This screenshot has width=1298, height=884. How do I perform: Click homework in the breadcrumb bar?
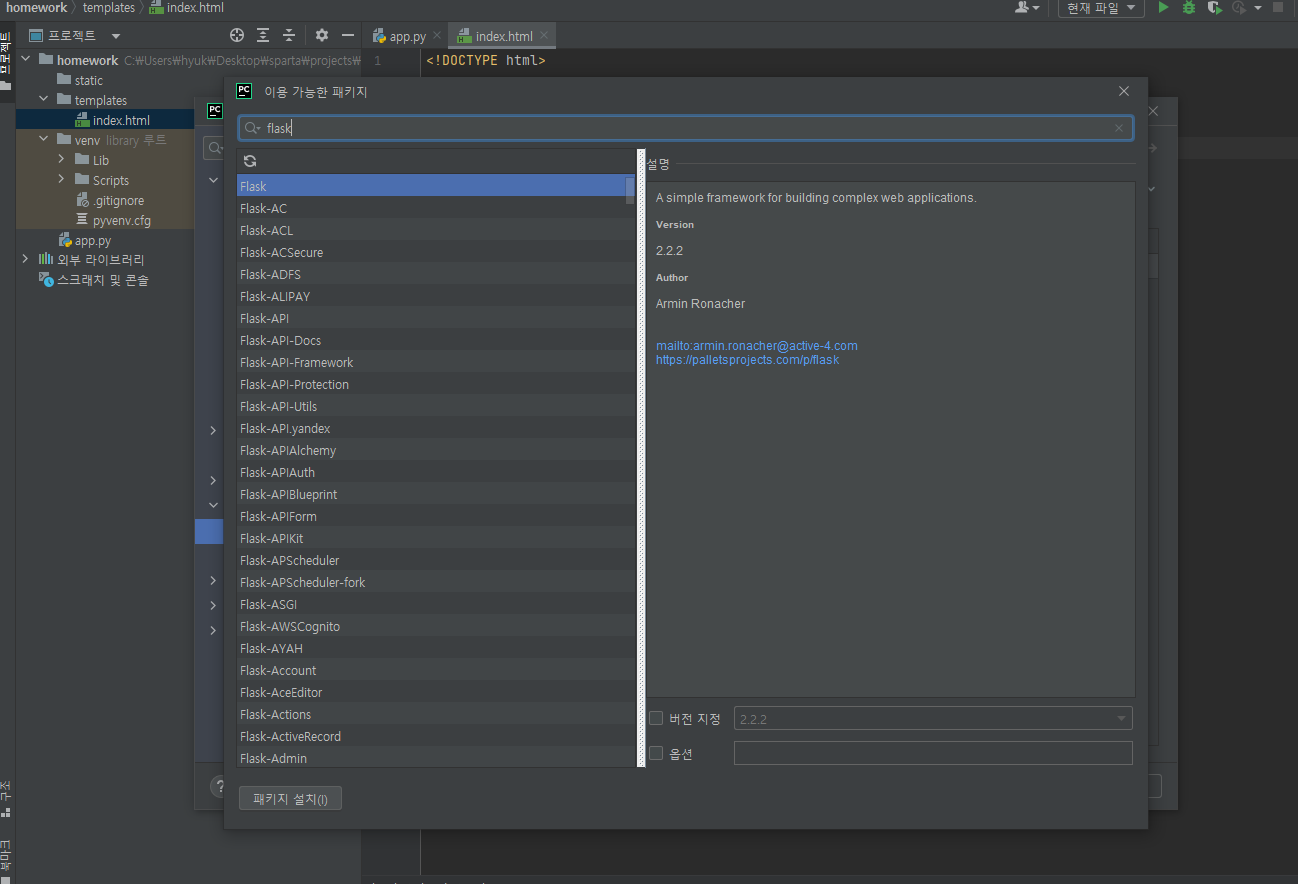pyautogui.click(x=37, y=7)
